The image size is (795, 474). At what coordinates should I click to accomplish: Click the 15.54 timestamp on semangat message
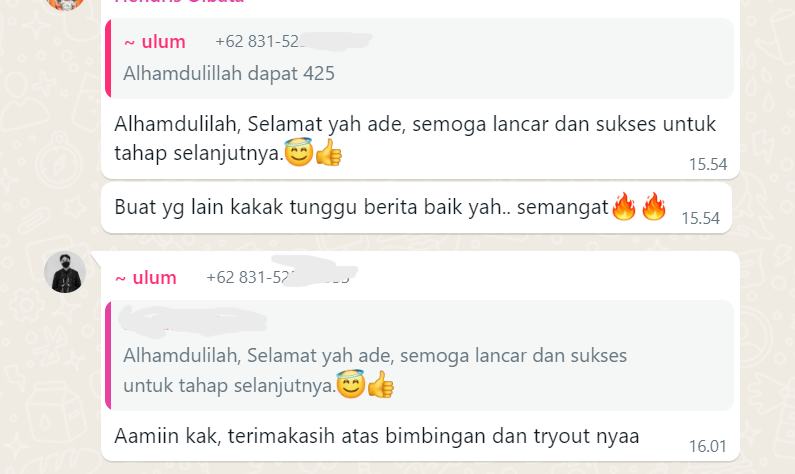click(700, 218)
